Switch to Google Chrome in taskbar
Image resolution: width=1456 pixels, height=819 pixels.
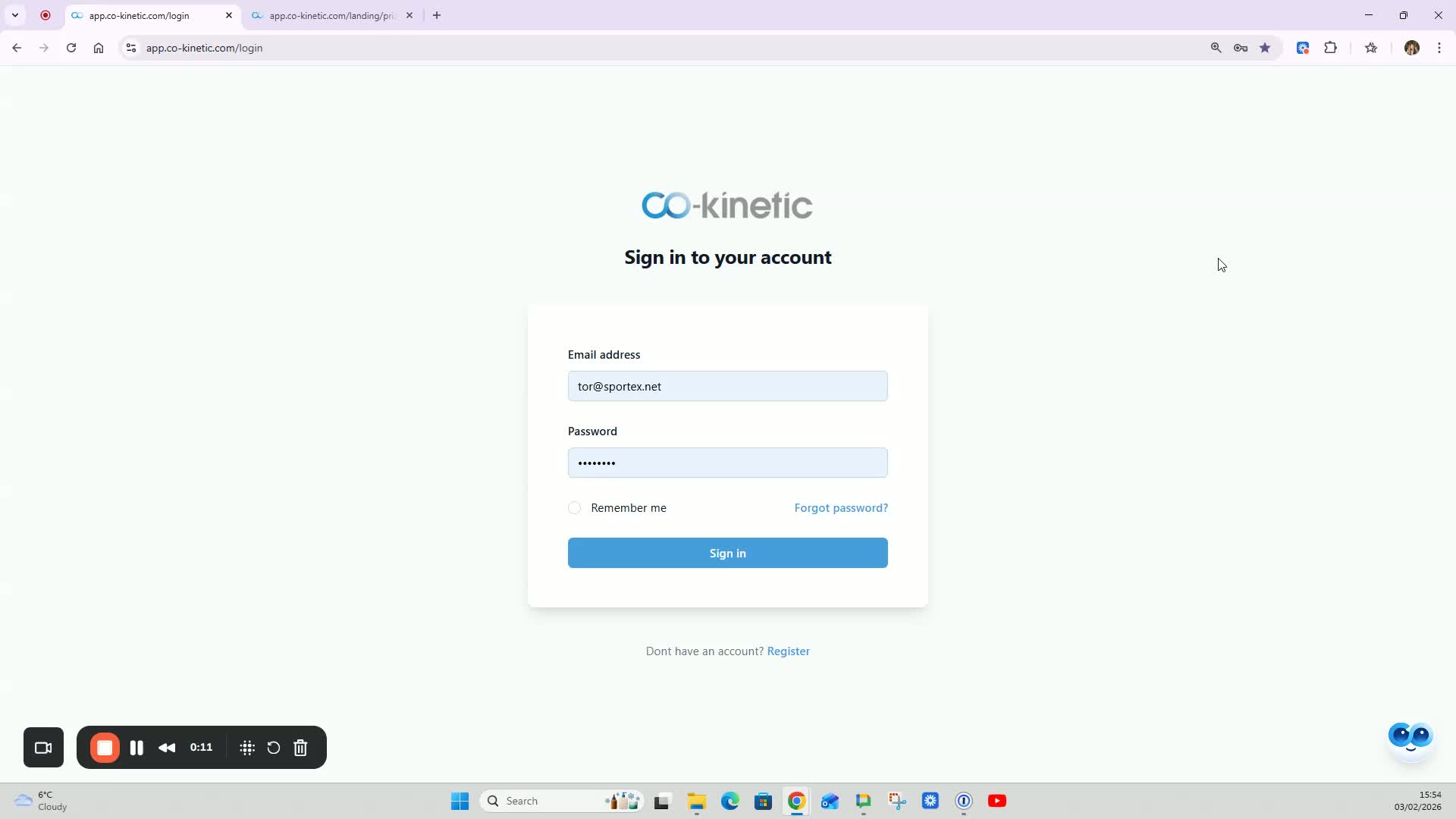[x=796, y=801]
